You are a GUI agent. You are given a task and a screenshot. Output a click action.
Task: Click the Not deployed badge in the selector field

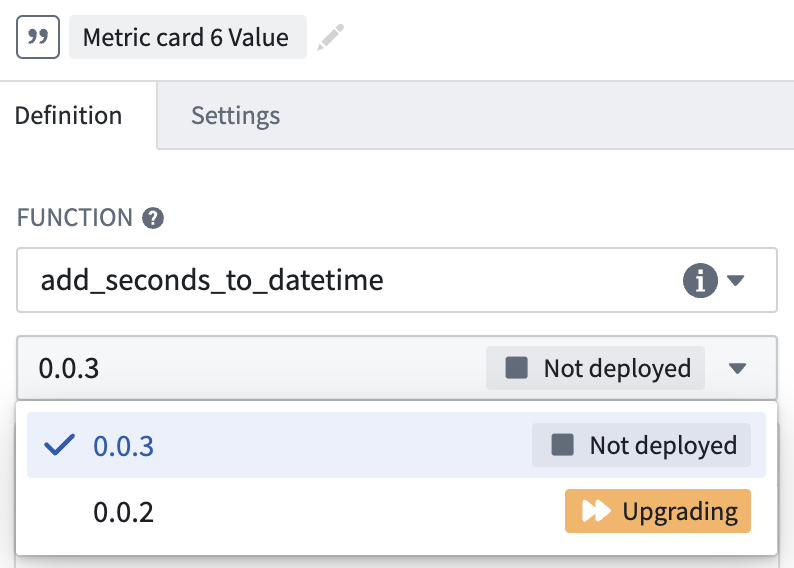click(x=595, y=368)
